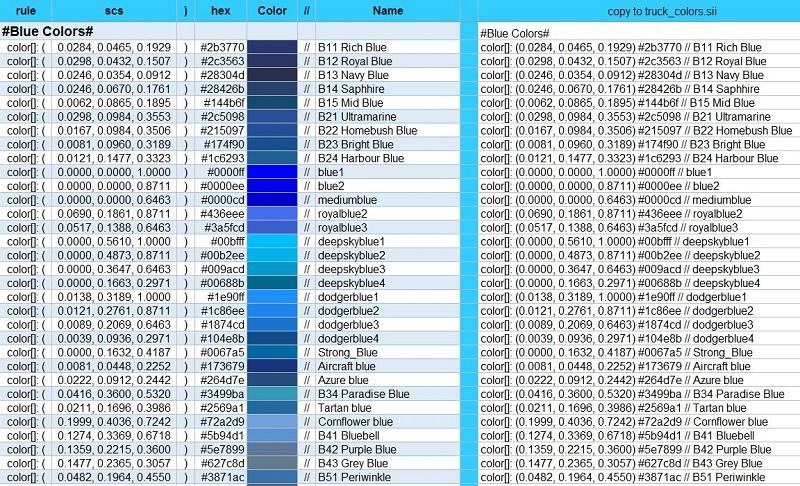Click the Cornflower blue color swatch
800x486 pixels.
point(272,422)
